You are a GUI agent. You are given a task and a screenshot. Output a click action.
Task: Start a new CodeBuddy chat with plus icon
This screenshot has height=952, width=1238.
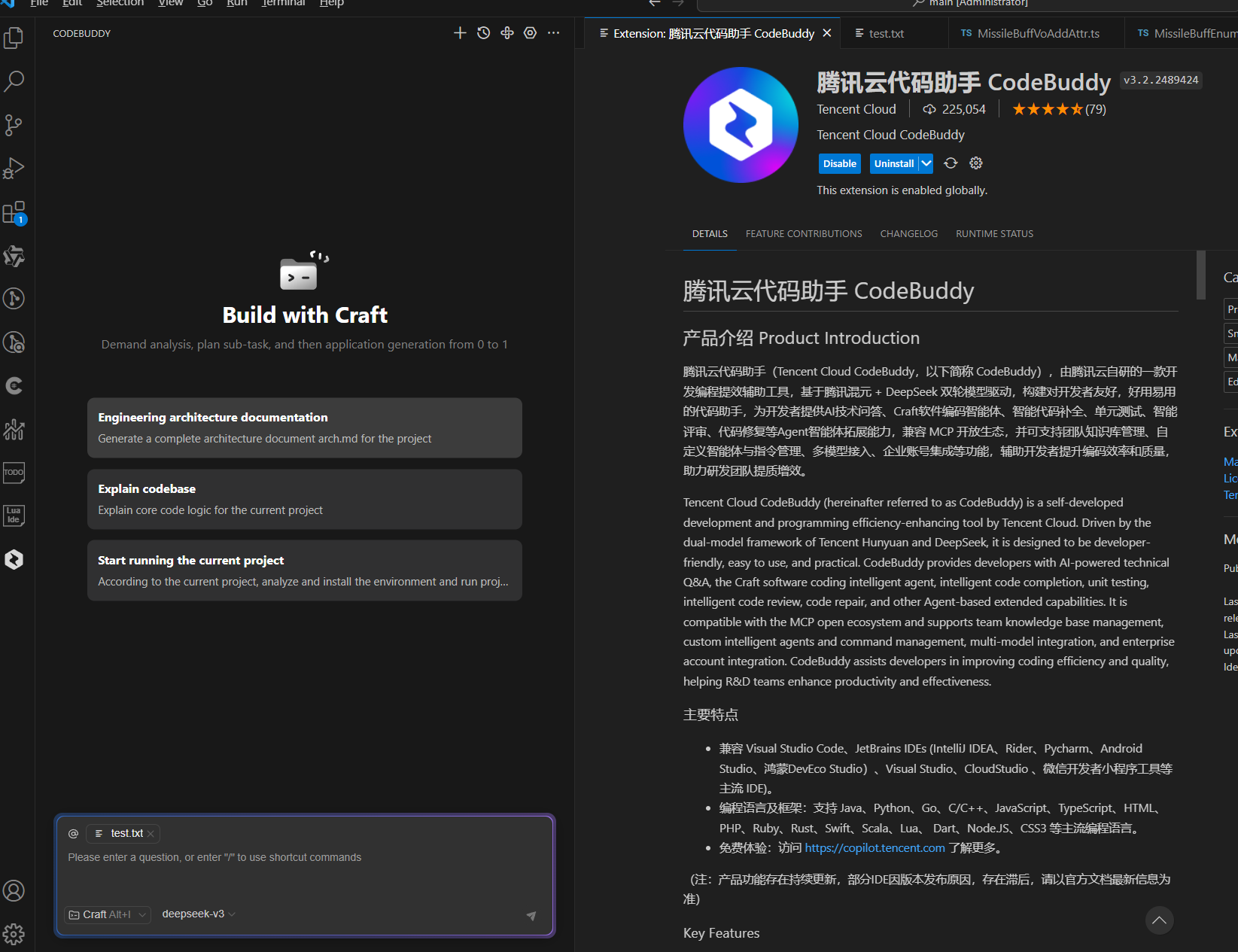tap(460, 33)
